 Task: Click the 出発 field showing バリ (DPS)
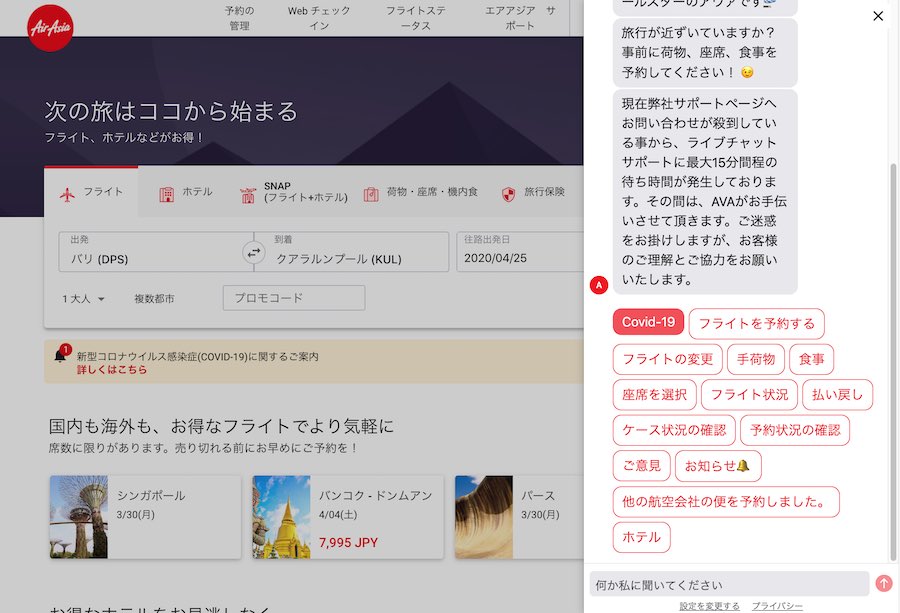pos(156,251)
